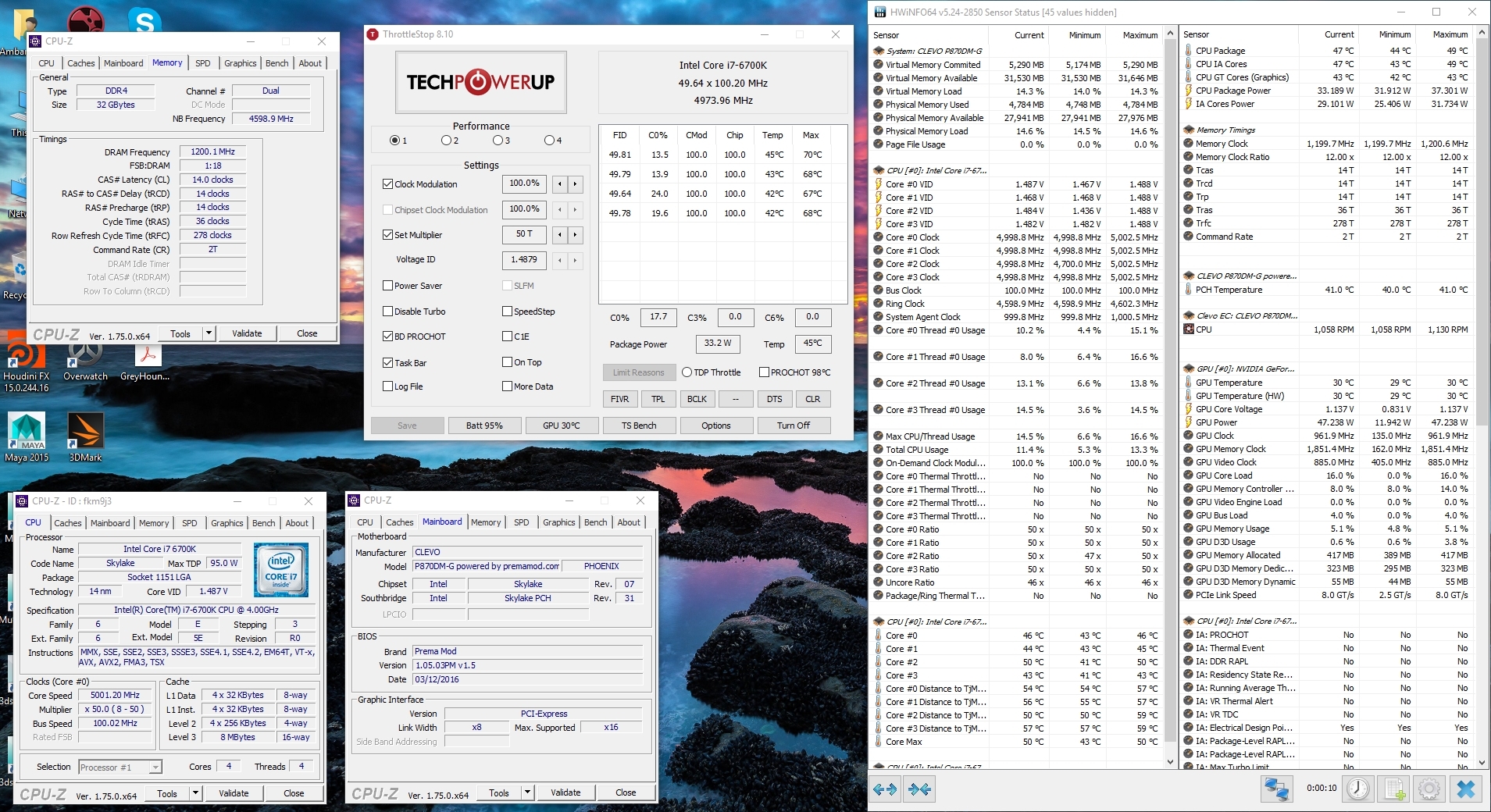The height and width of the screenshot is (812, 1491).
Task: Enable Power Saver checkbox
Action: tap(387, 286)
